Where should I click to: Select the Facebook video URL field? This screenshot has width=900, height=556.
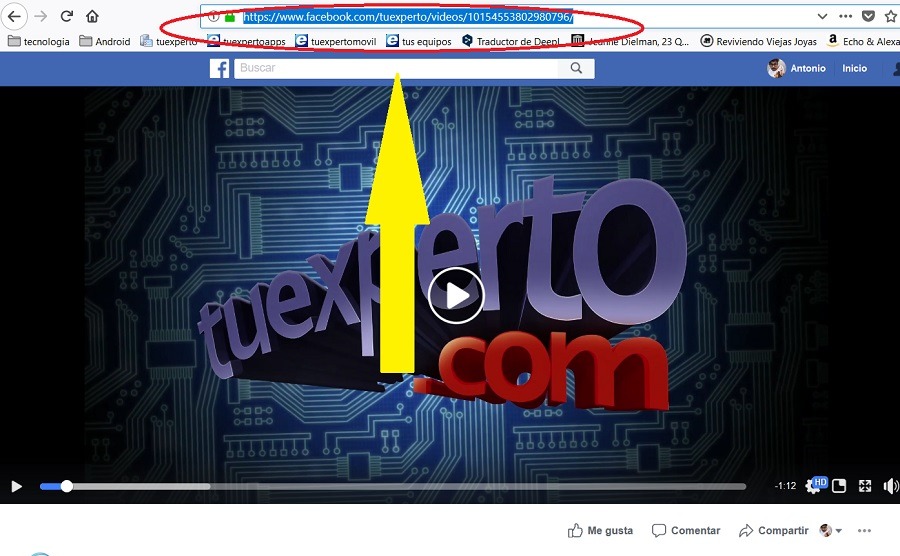408,17
